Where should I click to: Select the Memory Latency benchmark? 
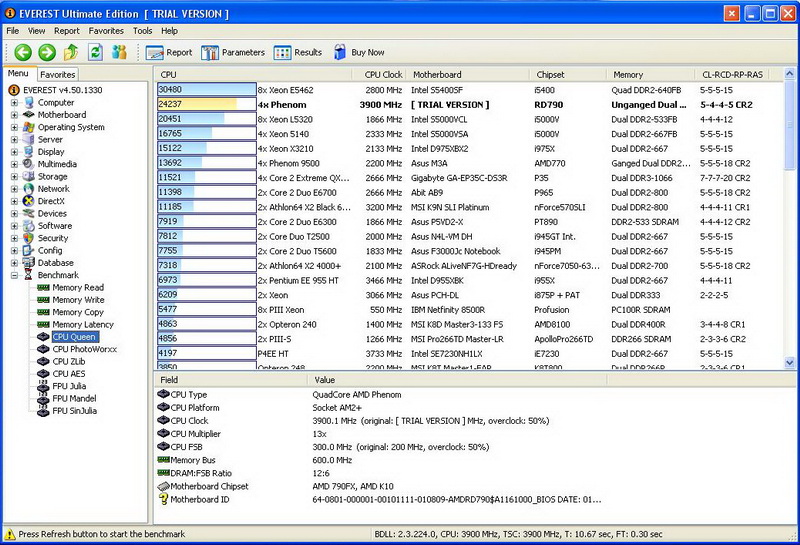pyautogui.click(x=83, y=325)
